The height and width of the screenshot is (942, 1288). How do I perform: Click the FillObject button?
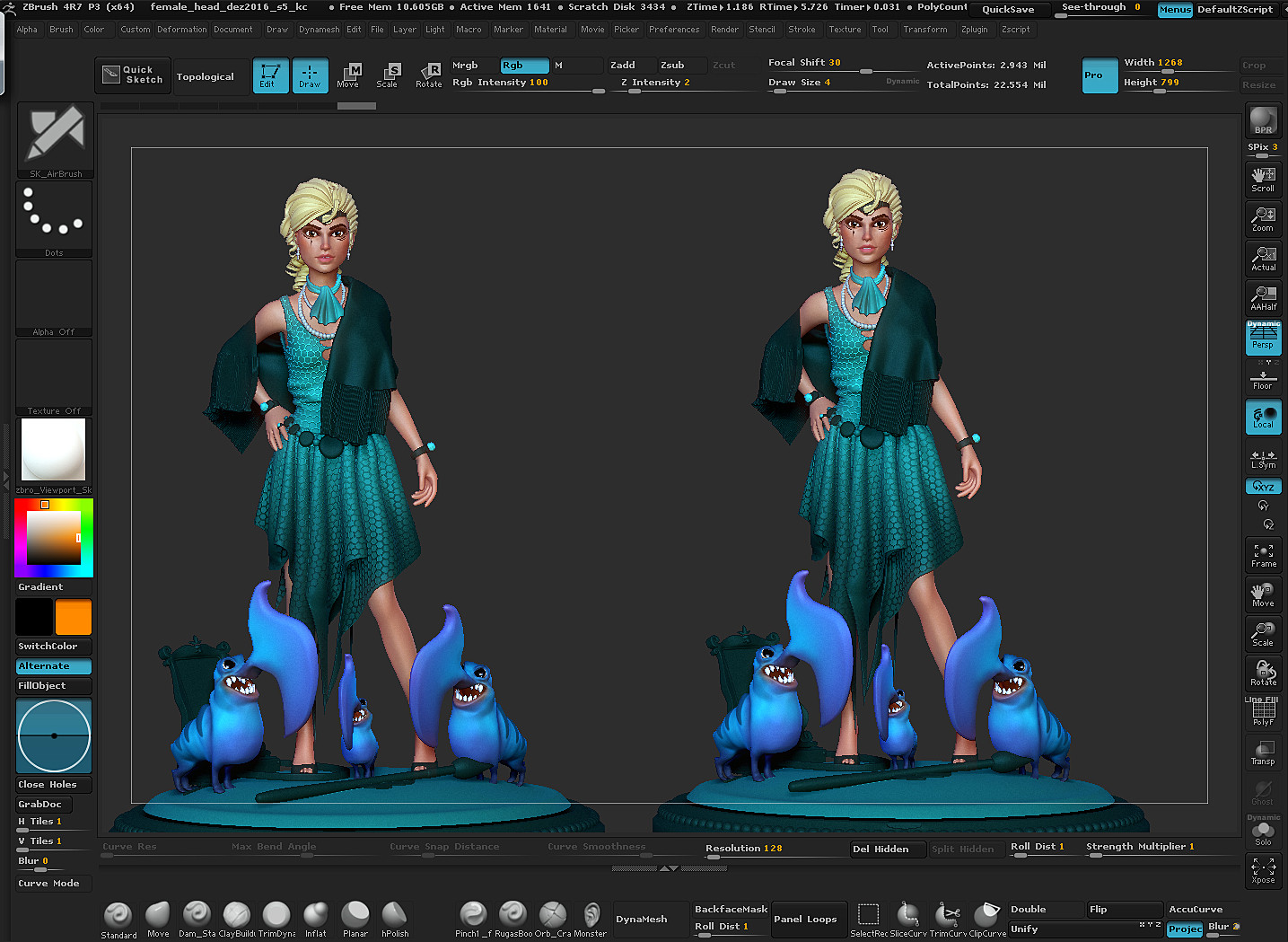click(x=54, y=685)
